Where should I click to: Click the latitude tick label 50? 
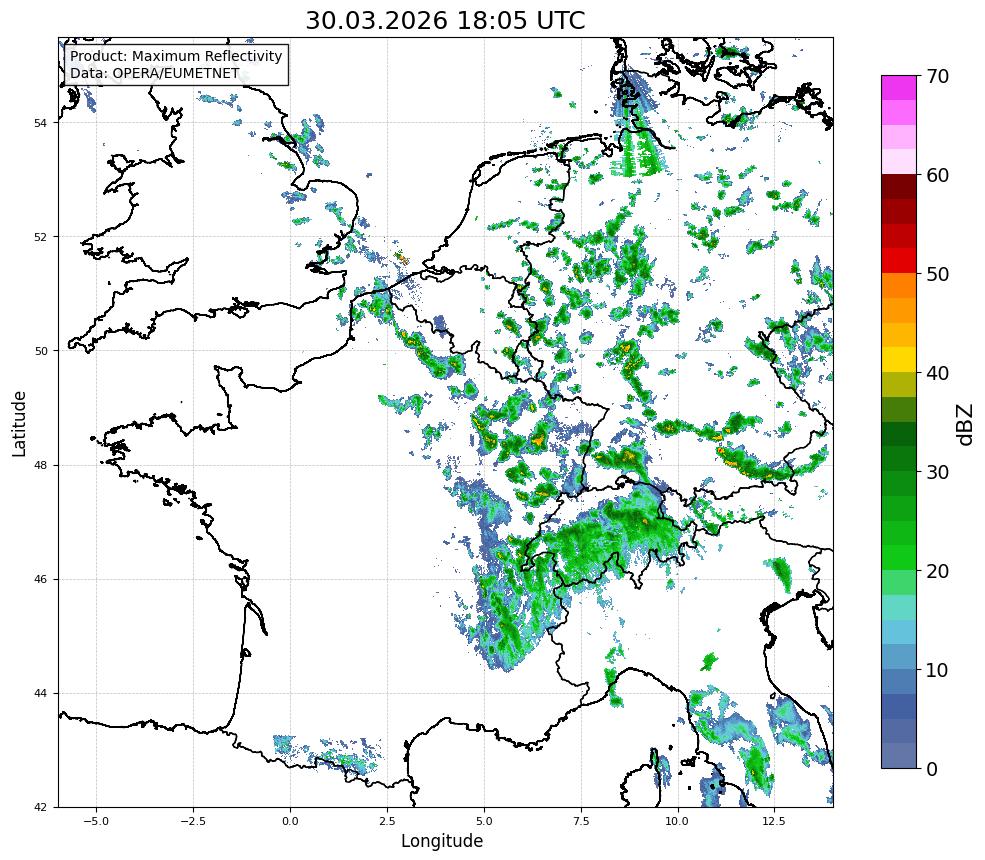click(x=40, y=351)
